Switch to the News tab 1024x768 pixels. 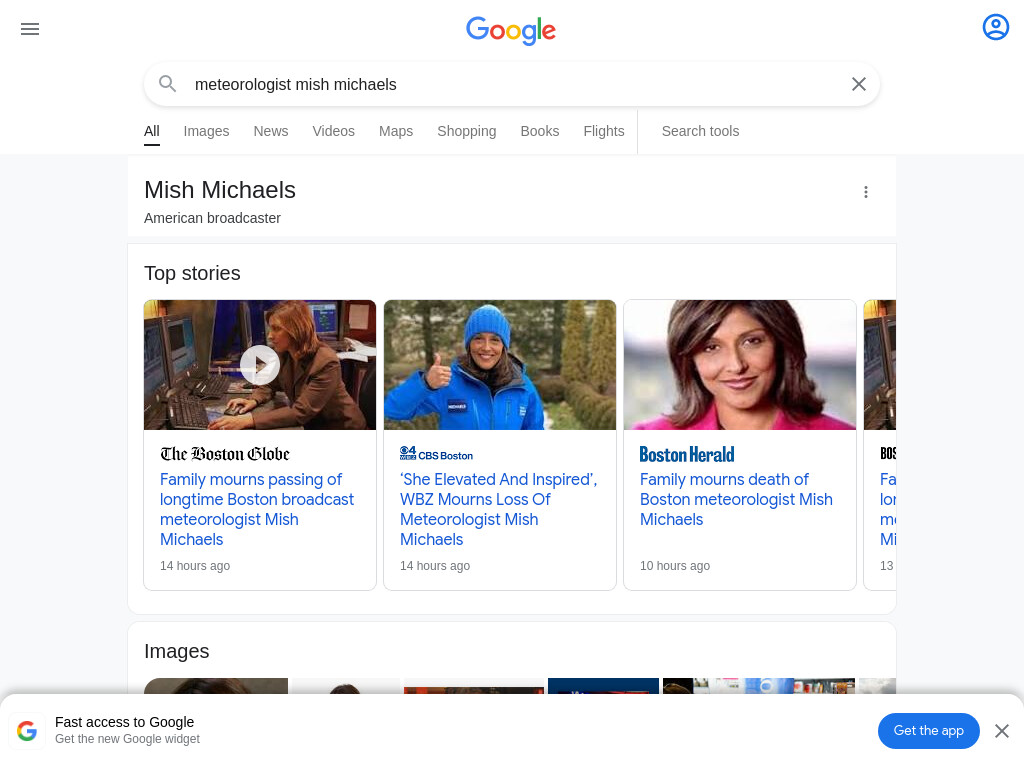click(271, 131)
